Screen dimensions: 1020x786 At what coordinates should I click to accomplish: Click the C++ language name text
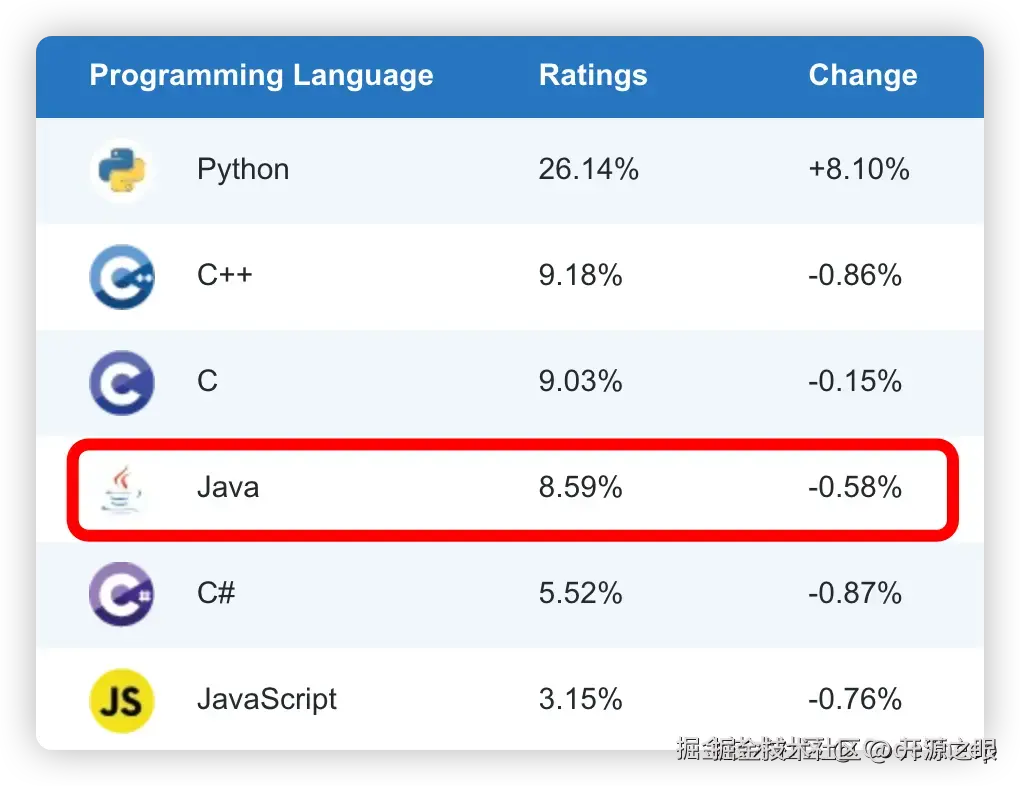[x=225, y=276]
